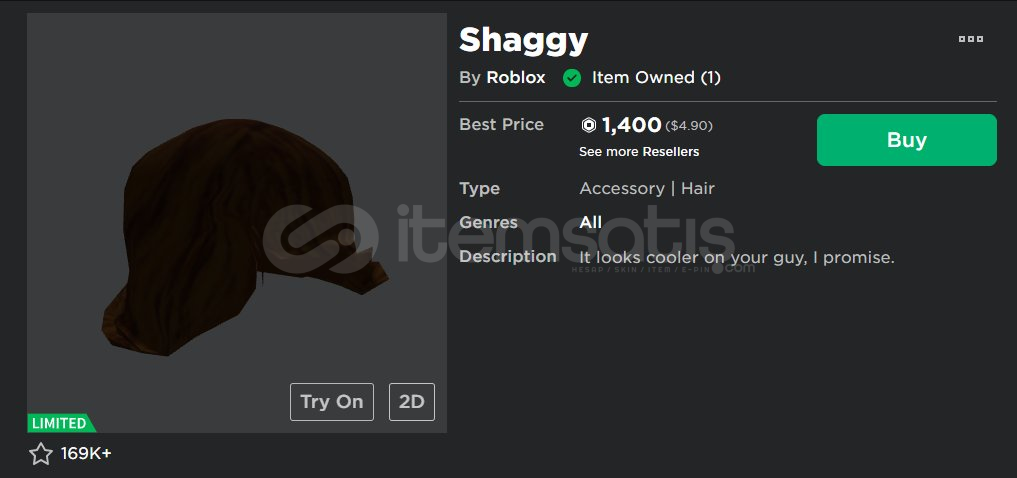Viewport: 1017px width, 478px height.
Task: Click the Item Owned (1) label
Action: pos(656,78)
